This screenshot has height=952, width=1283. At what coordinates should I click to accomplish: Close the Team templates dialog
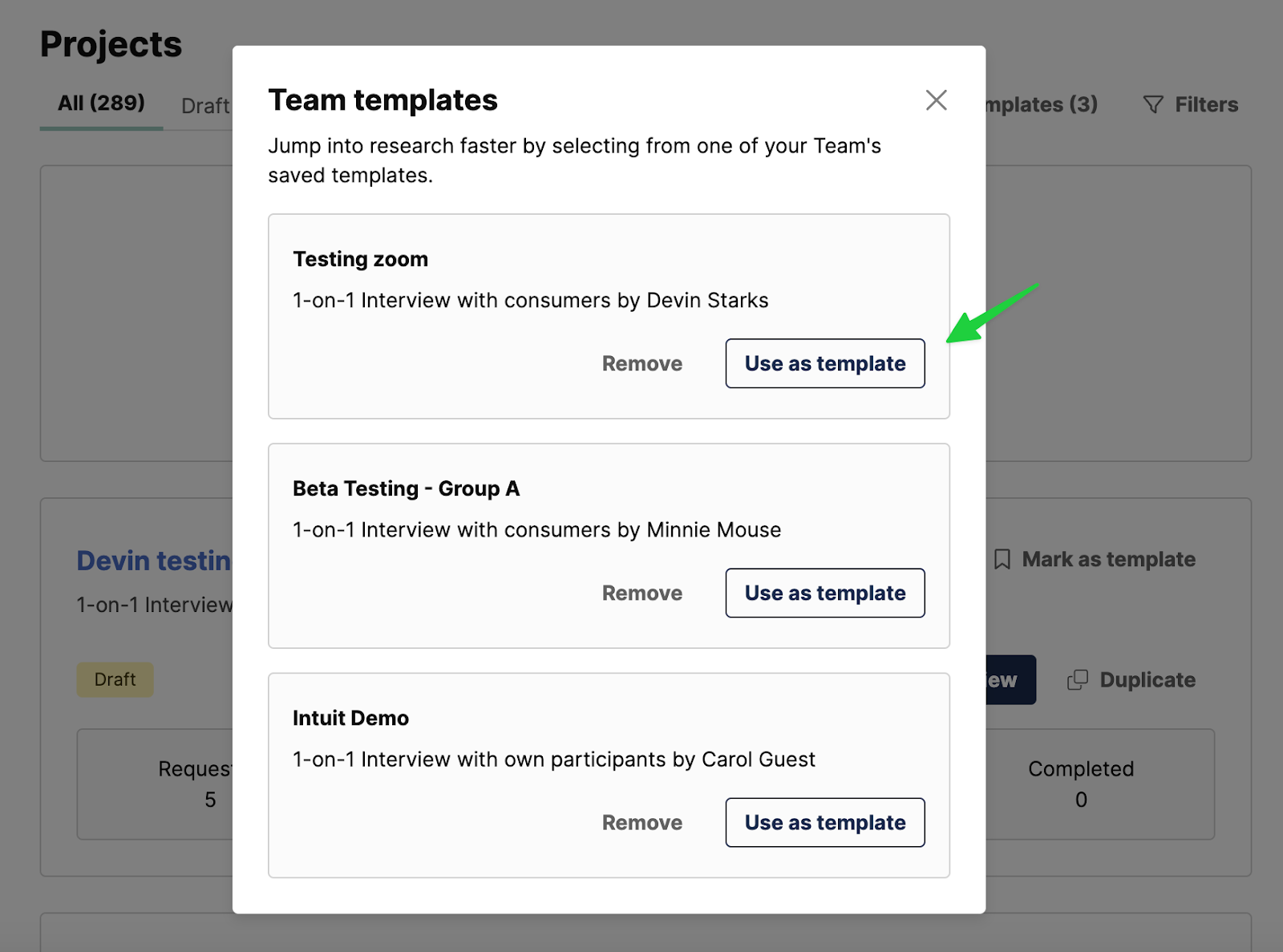coord(936,101)
